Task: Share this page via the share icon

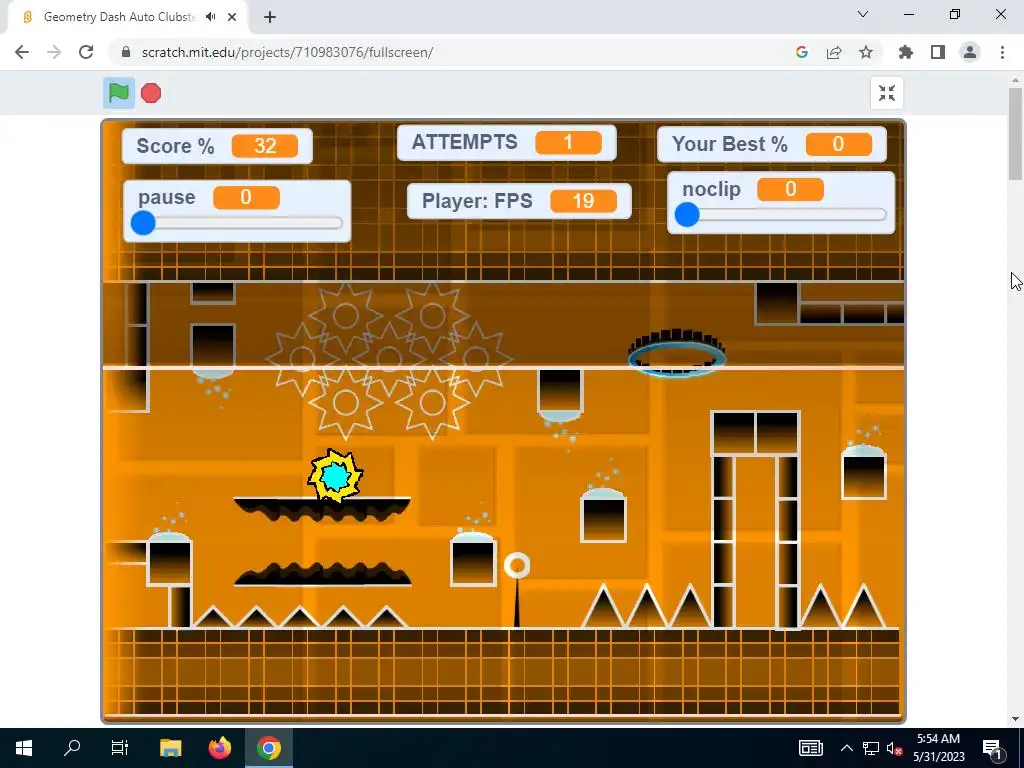Action: pos(834,52)
